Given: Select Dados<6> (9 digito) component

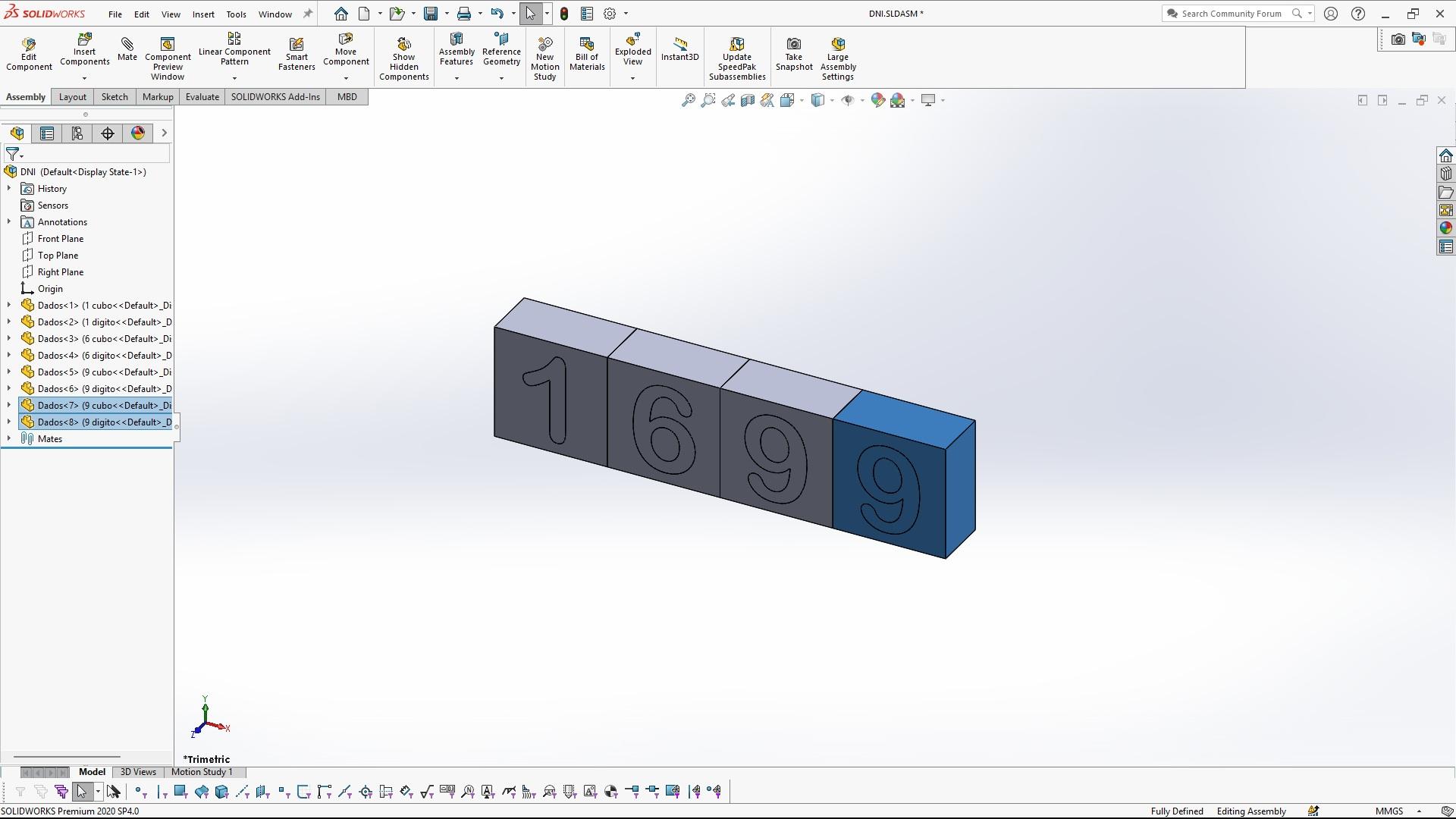Looking at the screenshot, I should (96, 389).
